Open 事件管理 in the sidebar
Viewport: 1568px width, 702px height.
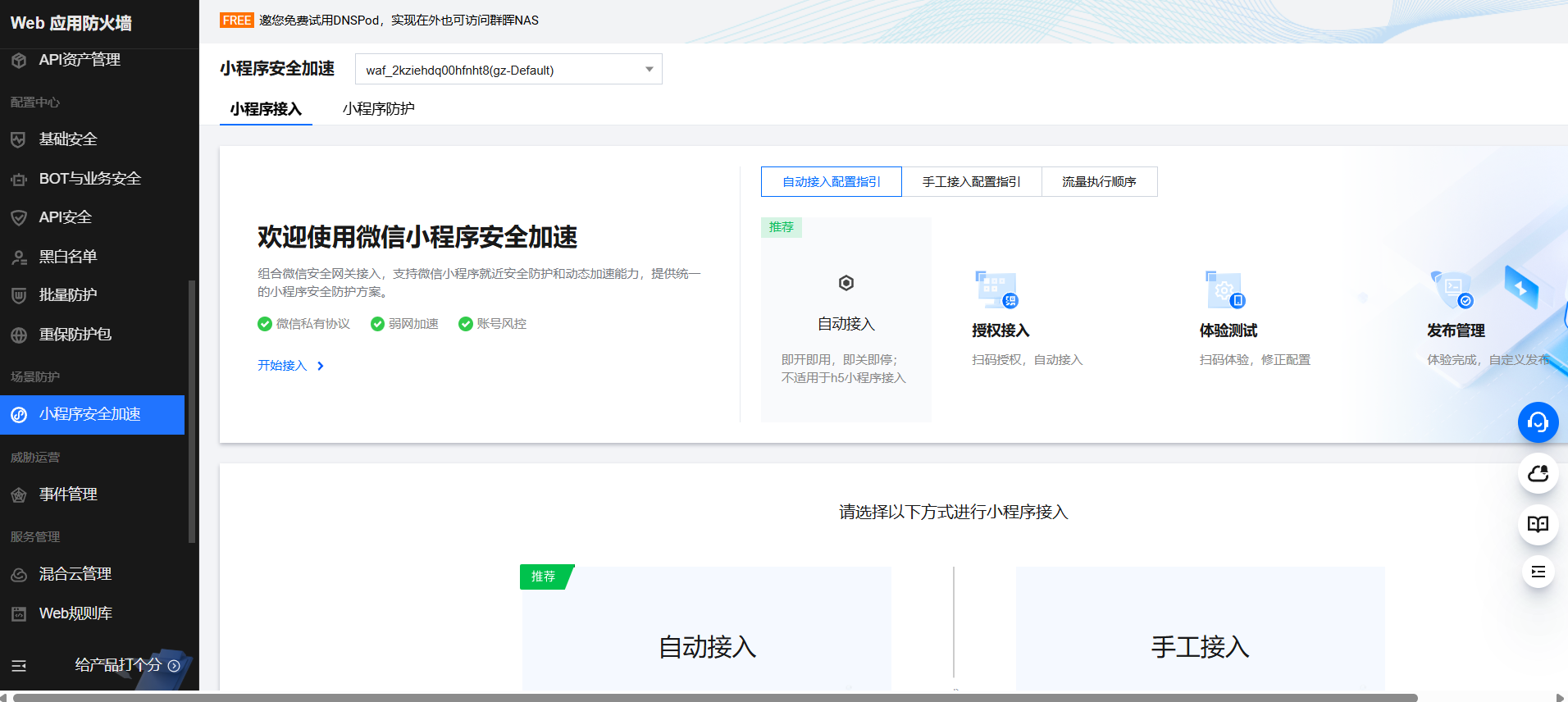coord(92,495)
